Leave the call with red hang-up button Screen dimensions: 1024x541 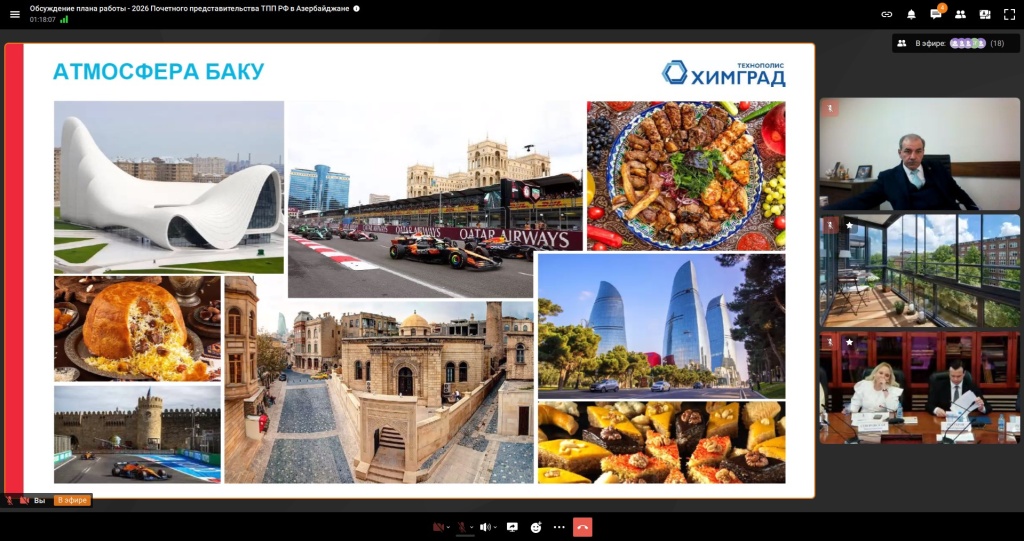[x=583, y=527]
